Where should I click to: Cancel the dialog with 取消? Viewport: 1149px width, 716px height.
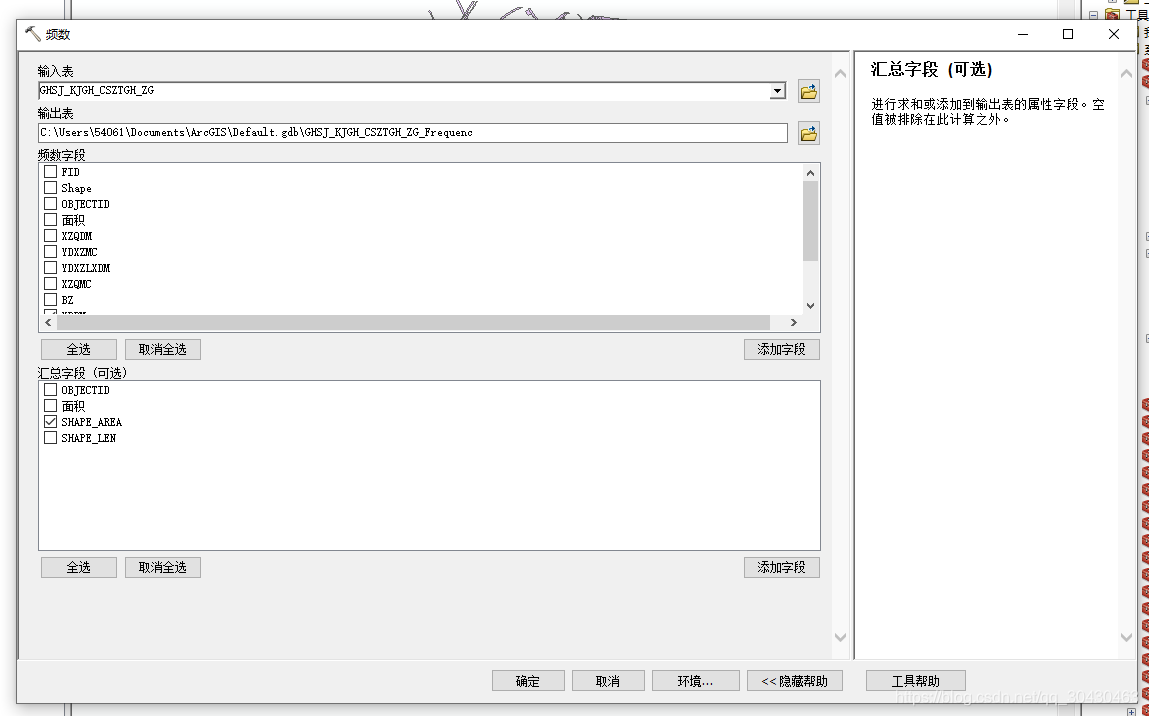click(607, 680)
